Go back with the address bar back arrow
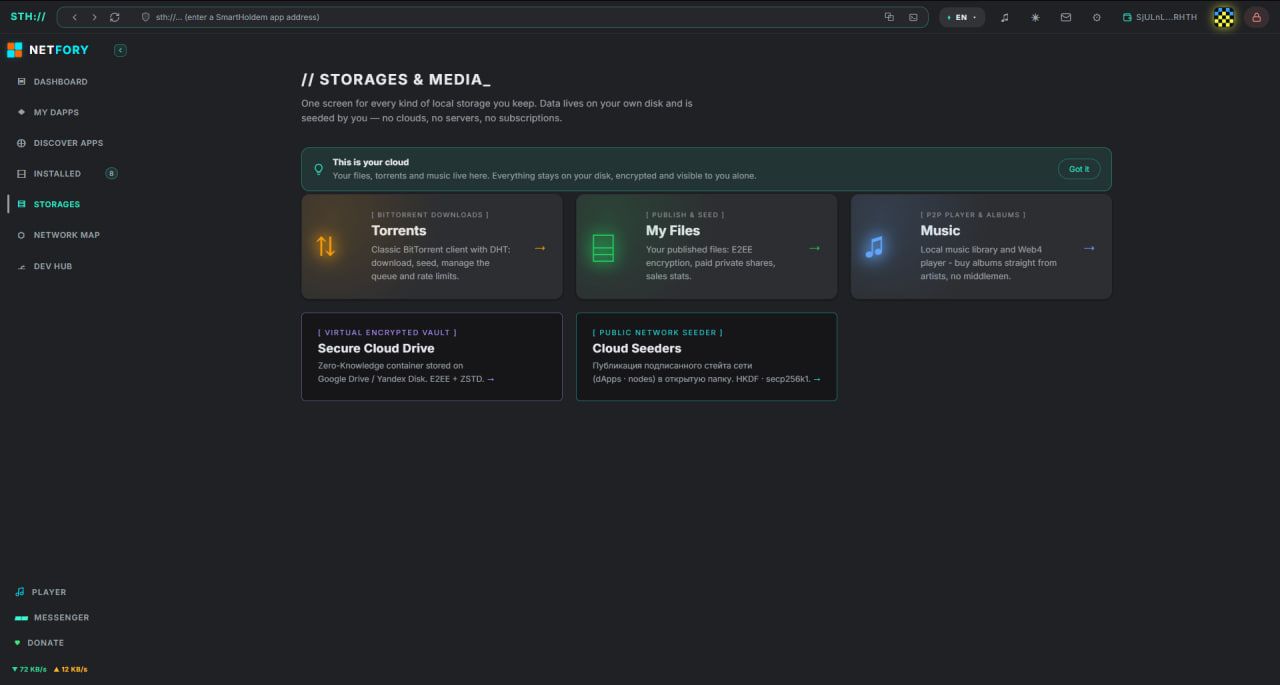This screenshot has height=685, width=1280. [75, 17]
